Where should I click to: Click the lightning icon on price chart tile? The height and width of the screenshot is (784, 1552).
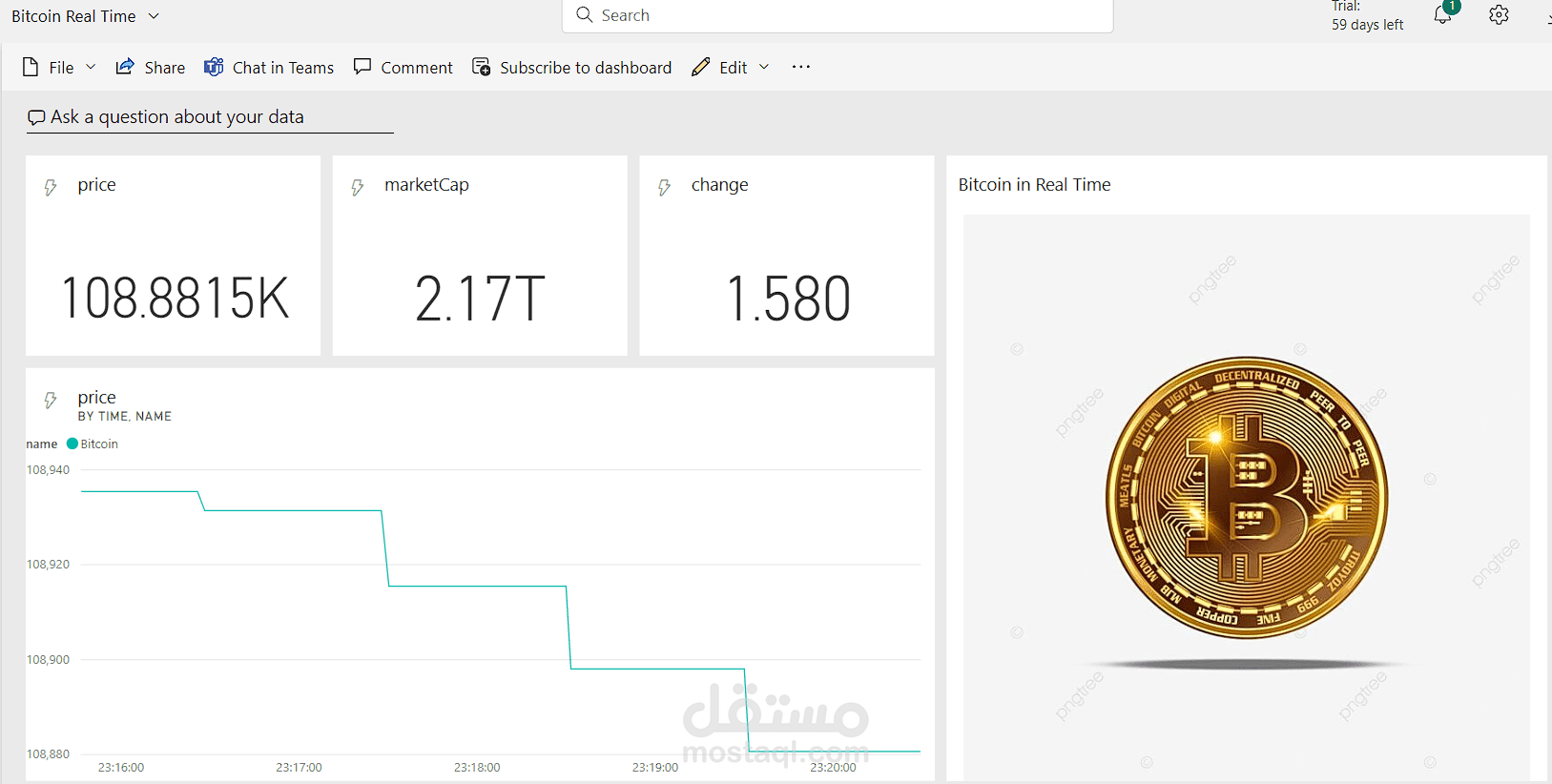[x=51, y=400]
